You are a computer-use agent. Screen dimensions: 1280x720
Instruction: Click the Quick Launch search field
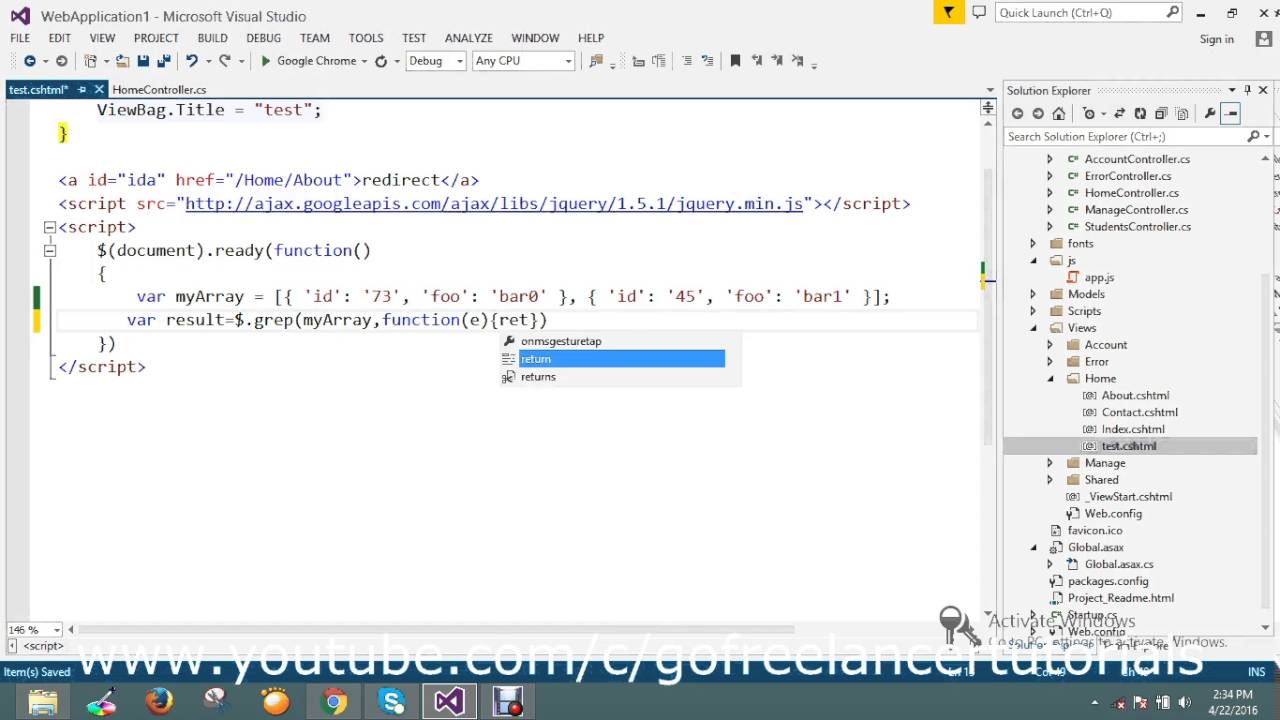pyautogui.click(x=1089, y=13)
